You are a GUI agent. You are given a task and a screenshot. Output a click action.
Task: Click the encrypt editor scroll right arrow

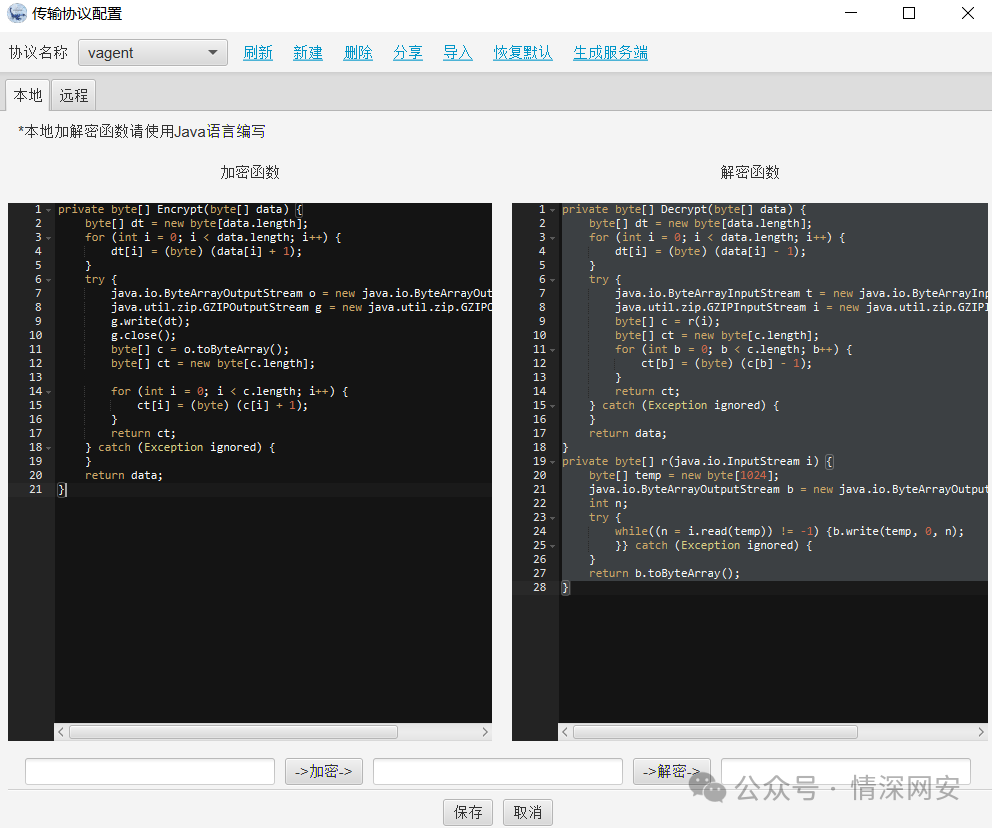pos(485,732)
